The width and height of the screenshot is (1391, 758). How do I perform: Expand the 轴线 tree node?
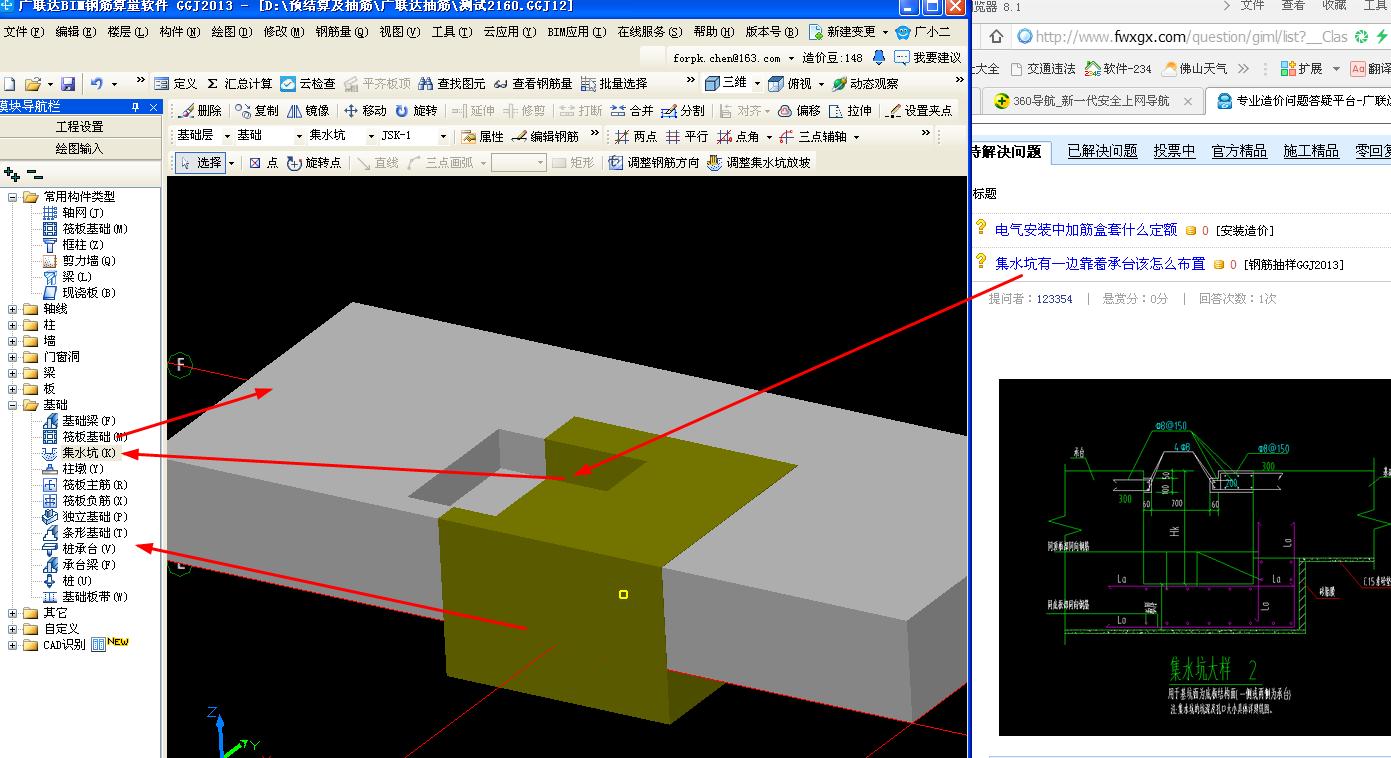pyautogui.click(x=14, y=309)
